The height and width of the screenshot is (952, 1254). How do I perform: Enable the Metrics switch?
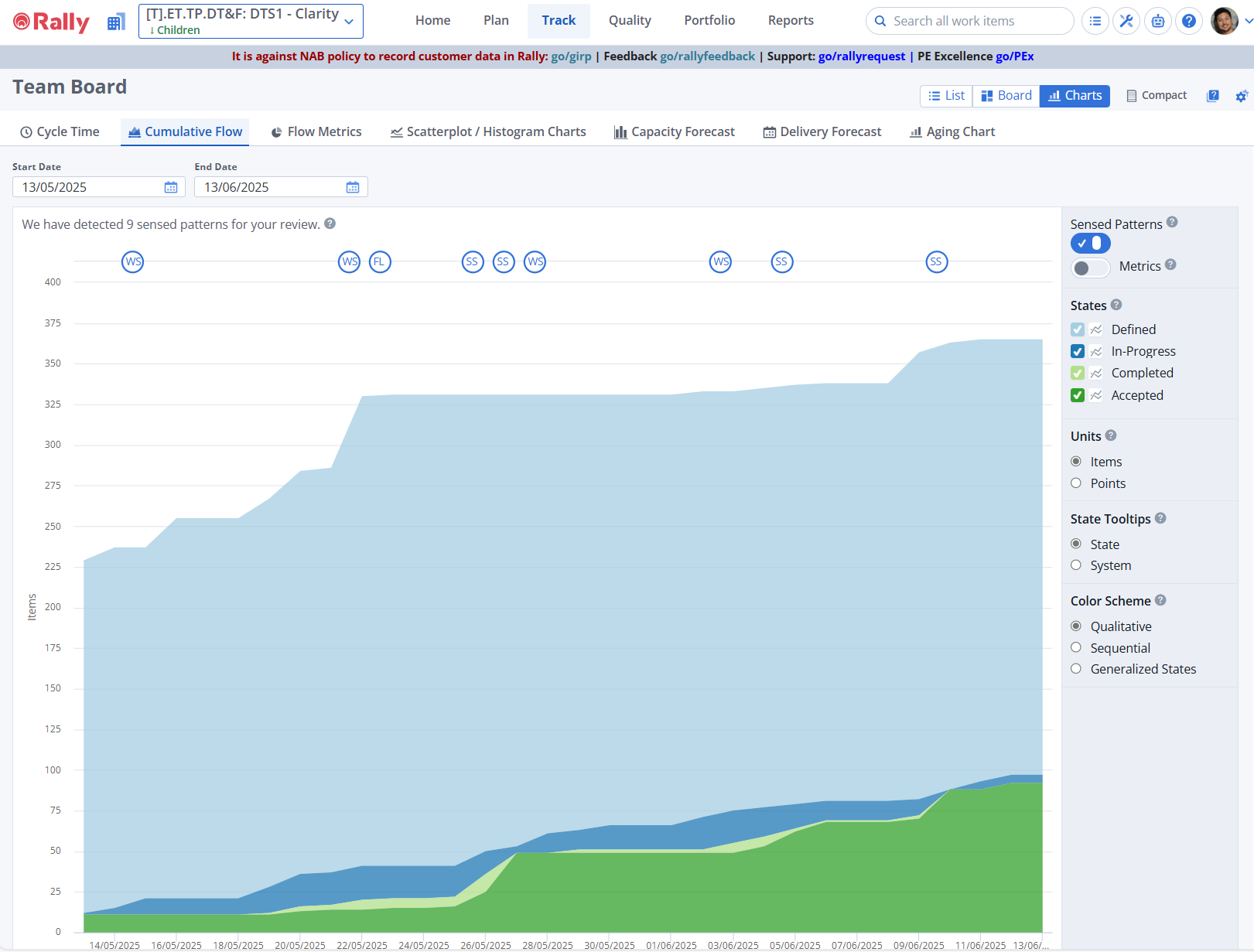tap(1091, 268)
